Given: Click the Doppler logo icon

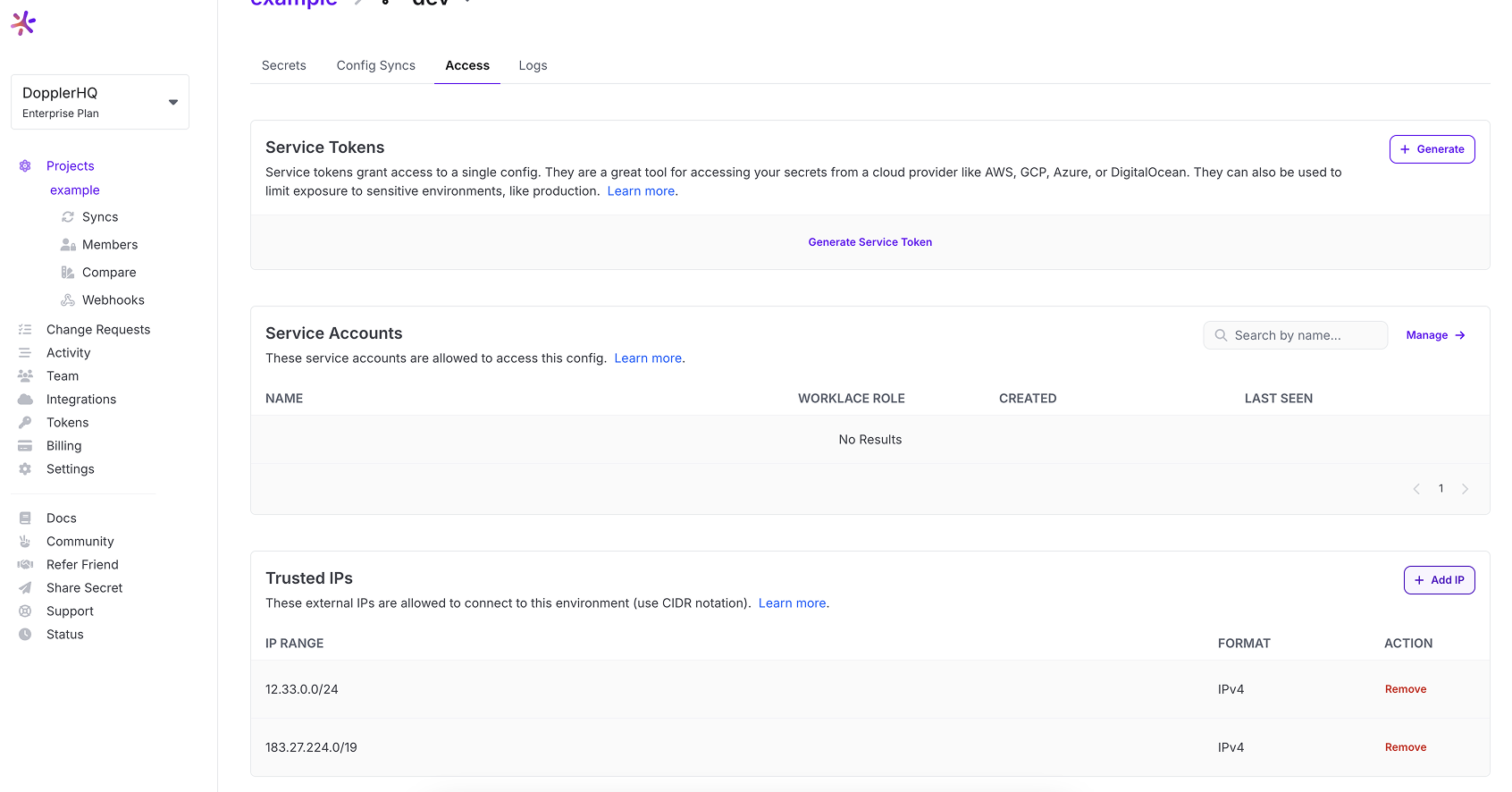Looking at the screenshot, I should pos(23,23).
